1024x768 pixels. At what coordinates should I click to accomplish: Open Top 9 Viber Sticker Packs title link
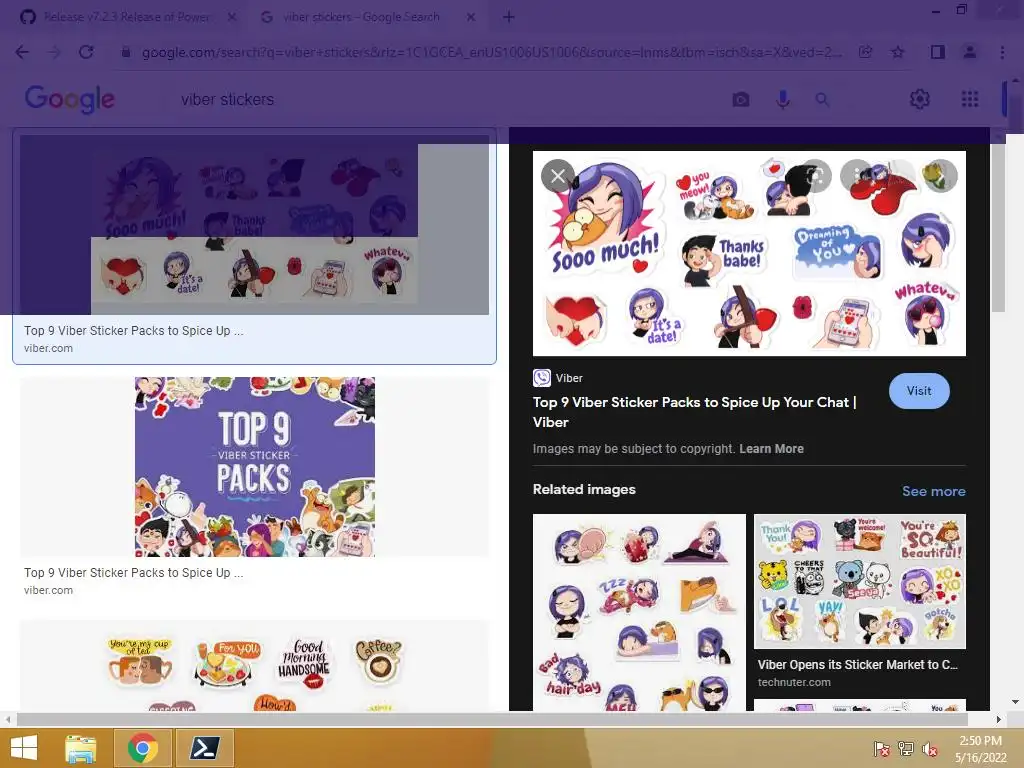(695, 412)
